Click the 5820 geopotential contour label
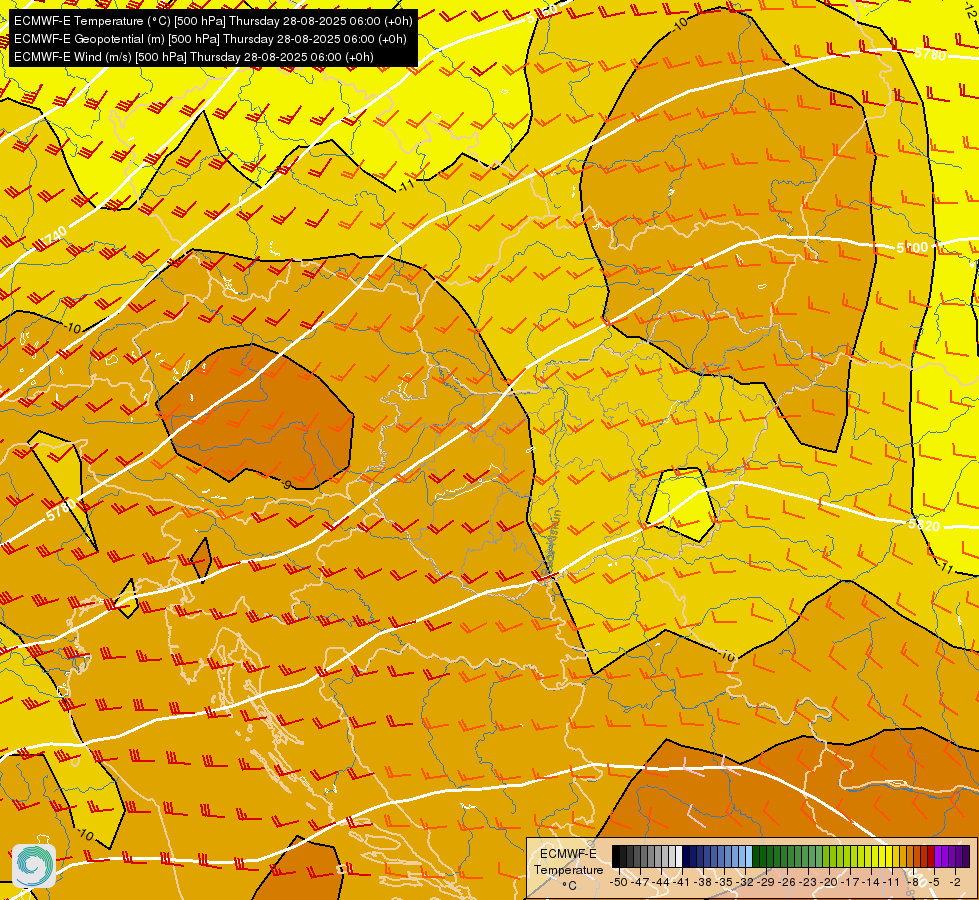979x900 pixels. [924, 525]
